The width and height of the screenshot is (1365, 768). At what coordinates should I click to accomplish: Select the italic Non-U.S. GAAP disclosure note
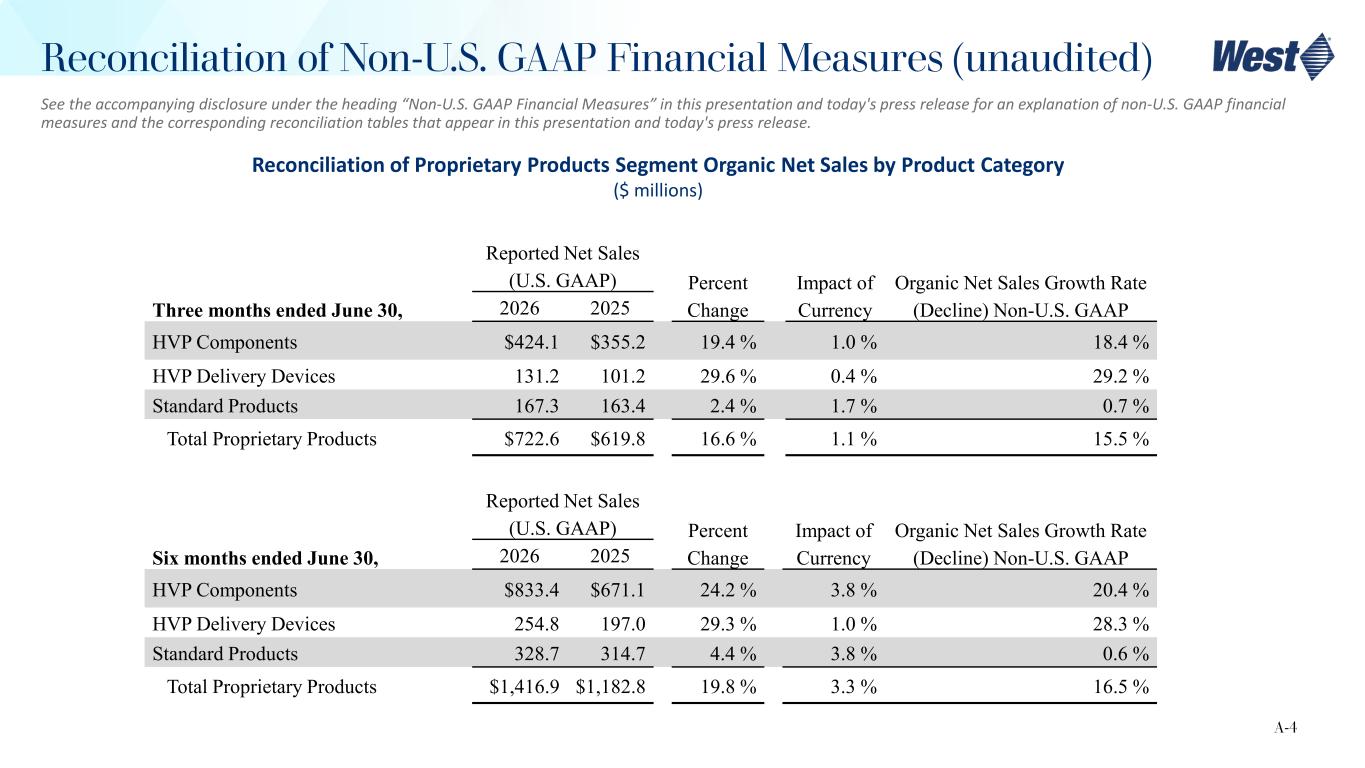664,113
